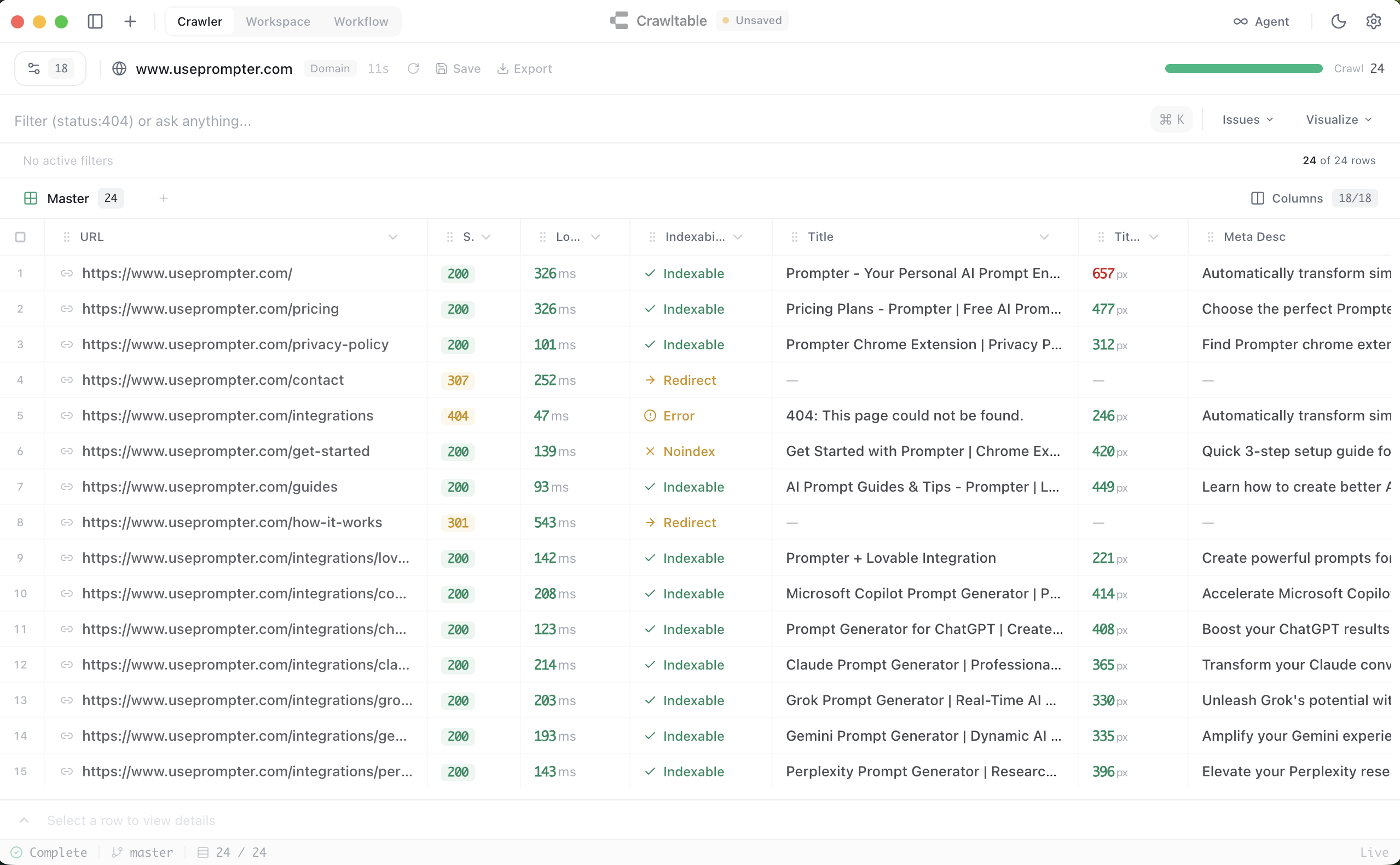1400x865 pixels.
Task: Click the Save button
Action: (458, 68)
